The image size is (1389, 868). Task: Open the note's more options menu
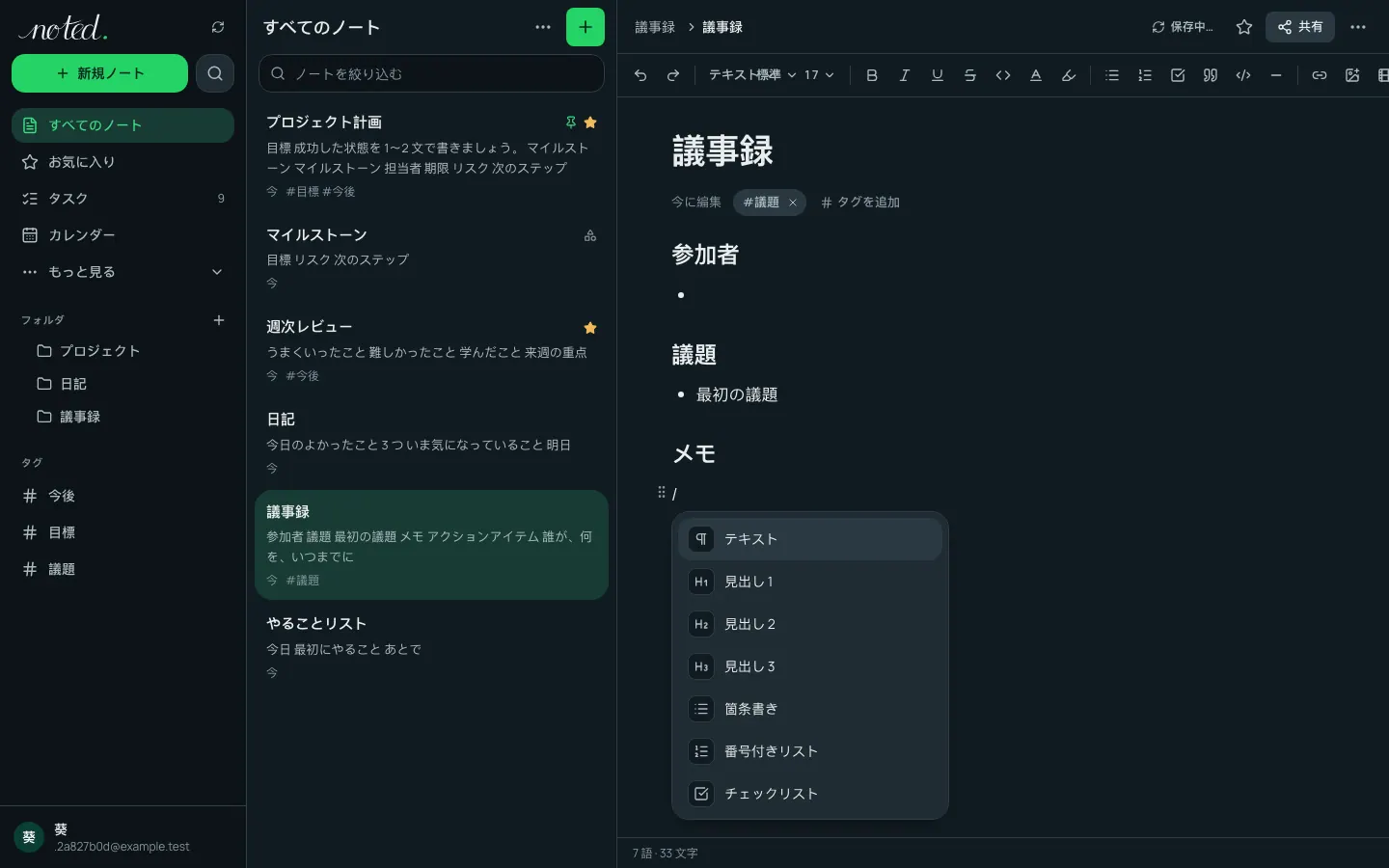(x=1358, y=27)
